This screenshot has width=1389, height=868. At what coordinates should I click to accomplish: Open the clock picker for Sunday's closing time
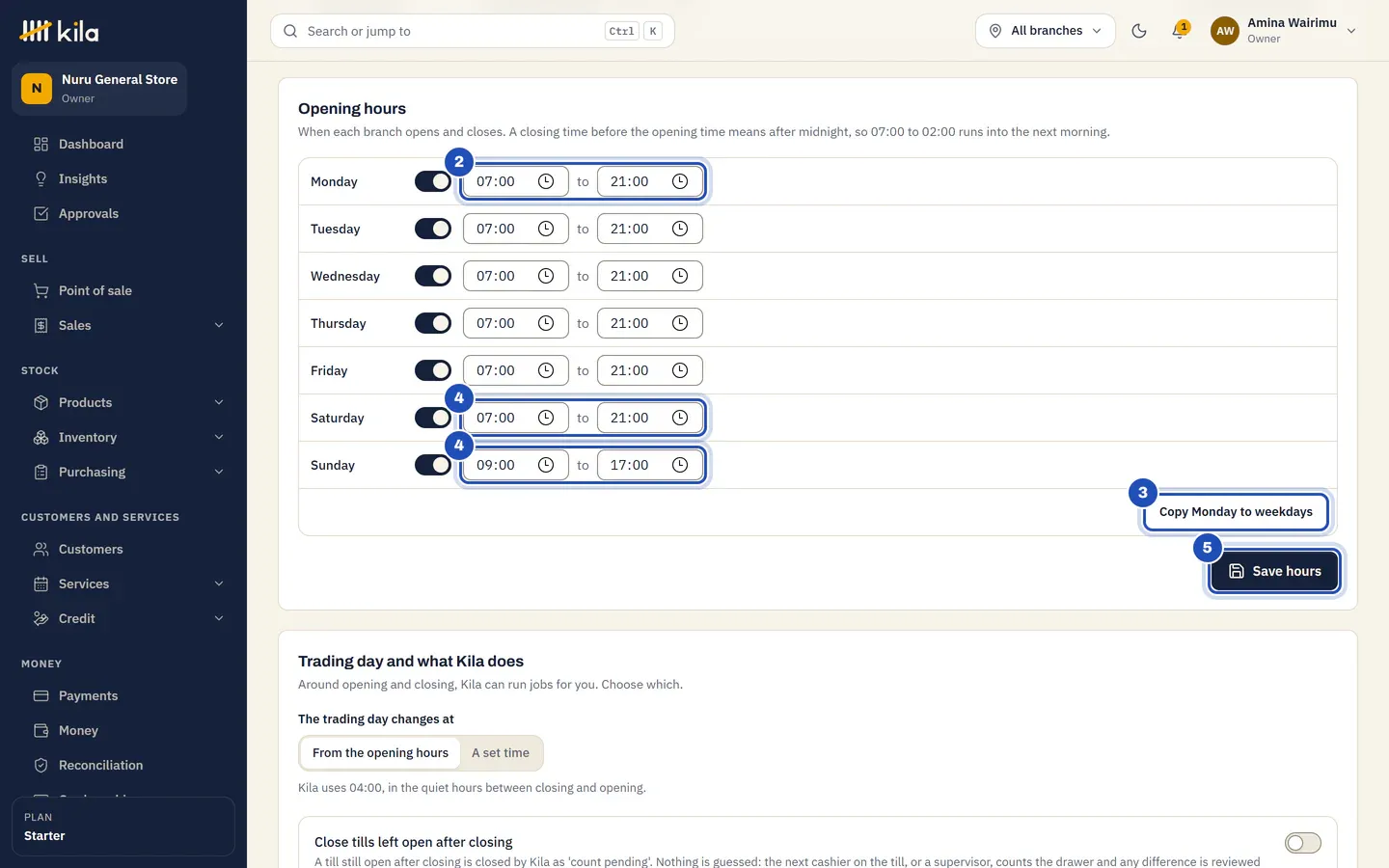680,465
